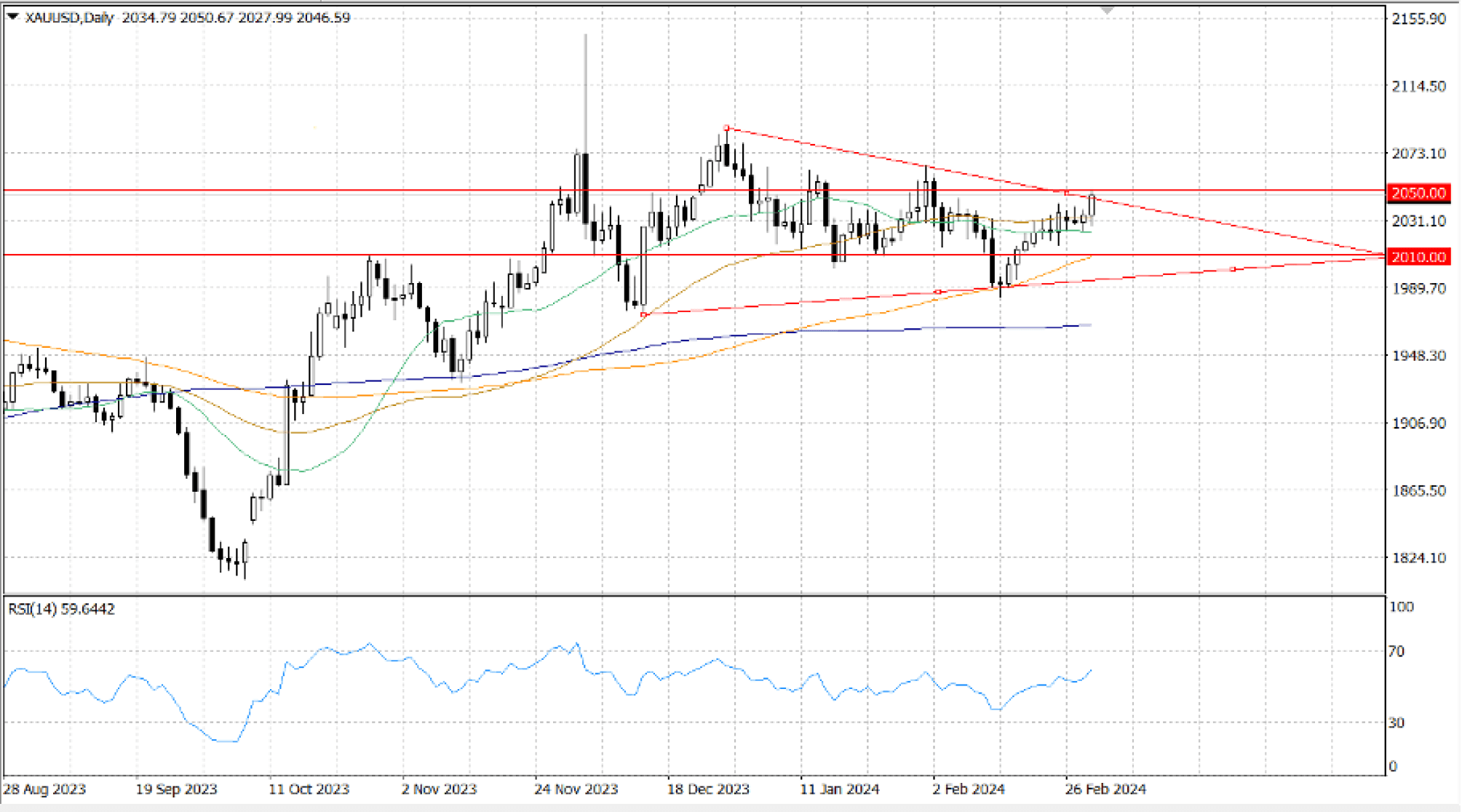Click the 28 Aug 2023 date label
Image resolution: width=1462 pixels, height=812 pixels.
click(44, 789)
